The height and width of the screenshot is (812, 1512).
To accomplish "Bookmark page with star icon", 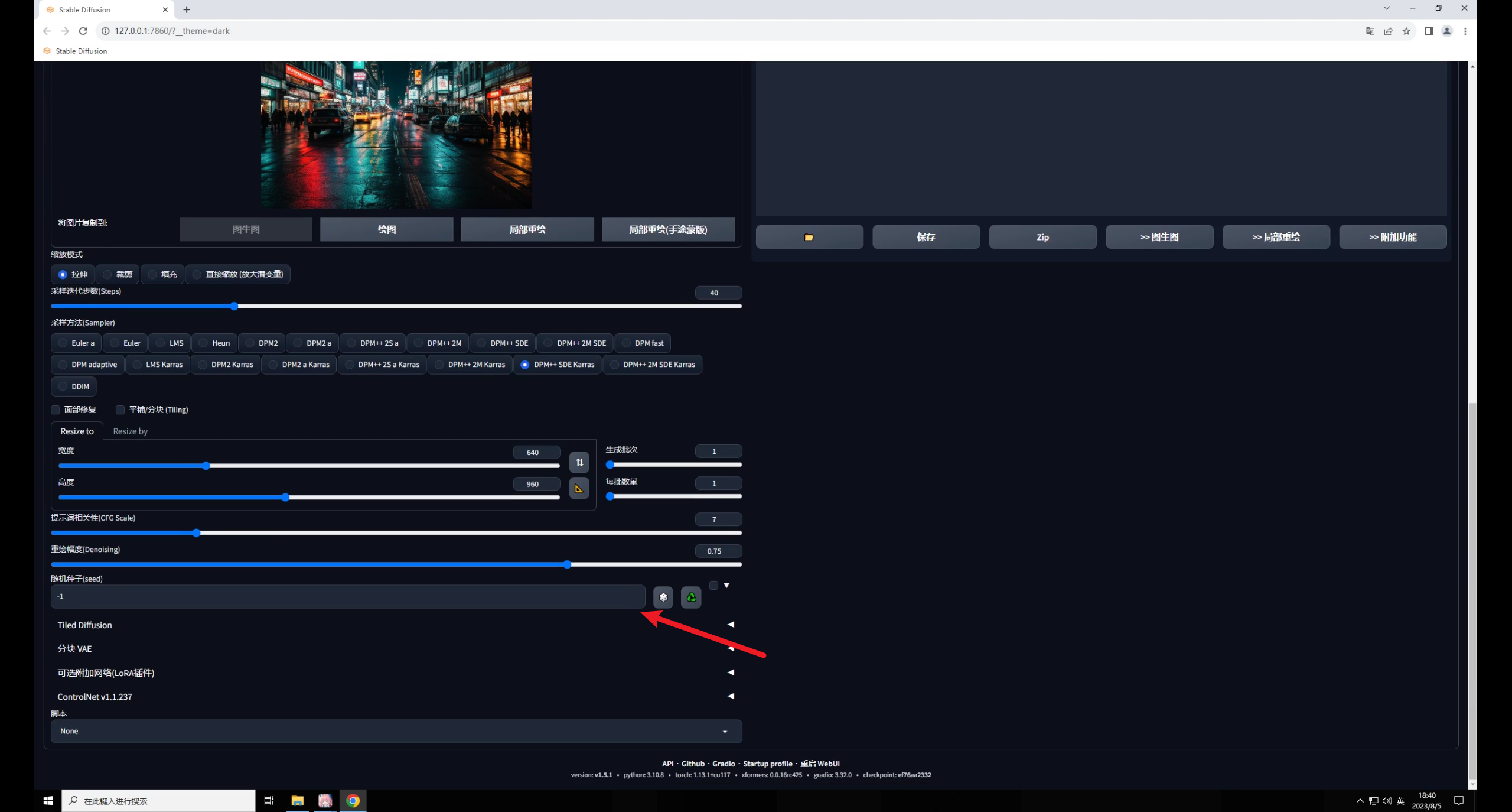I will coord(1406,31).
